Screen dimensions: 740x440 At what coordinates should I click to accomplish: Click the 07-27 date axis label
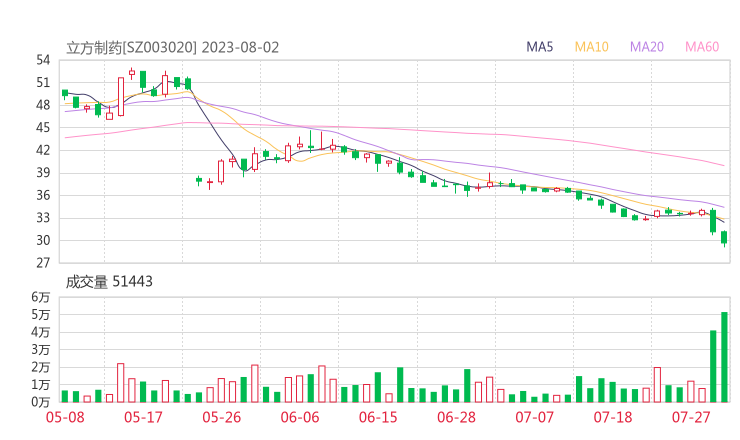691,417
